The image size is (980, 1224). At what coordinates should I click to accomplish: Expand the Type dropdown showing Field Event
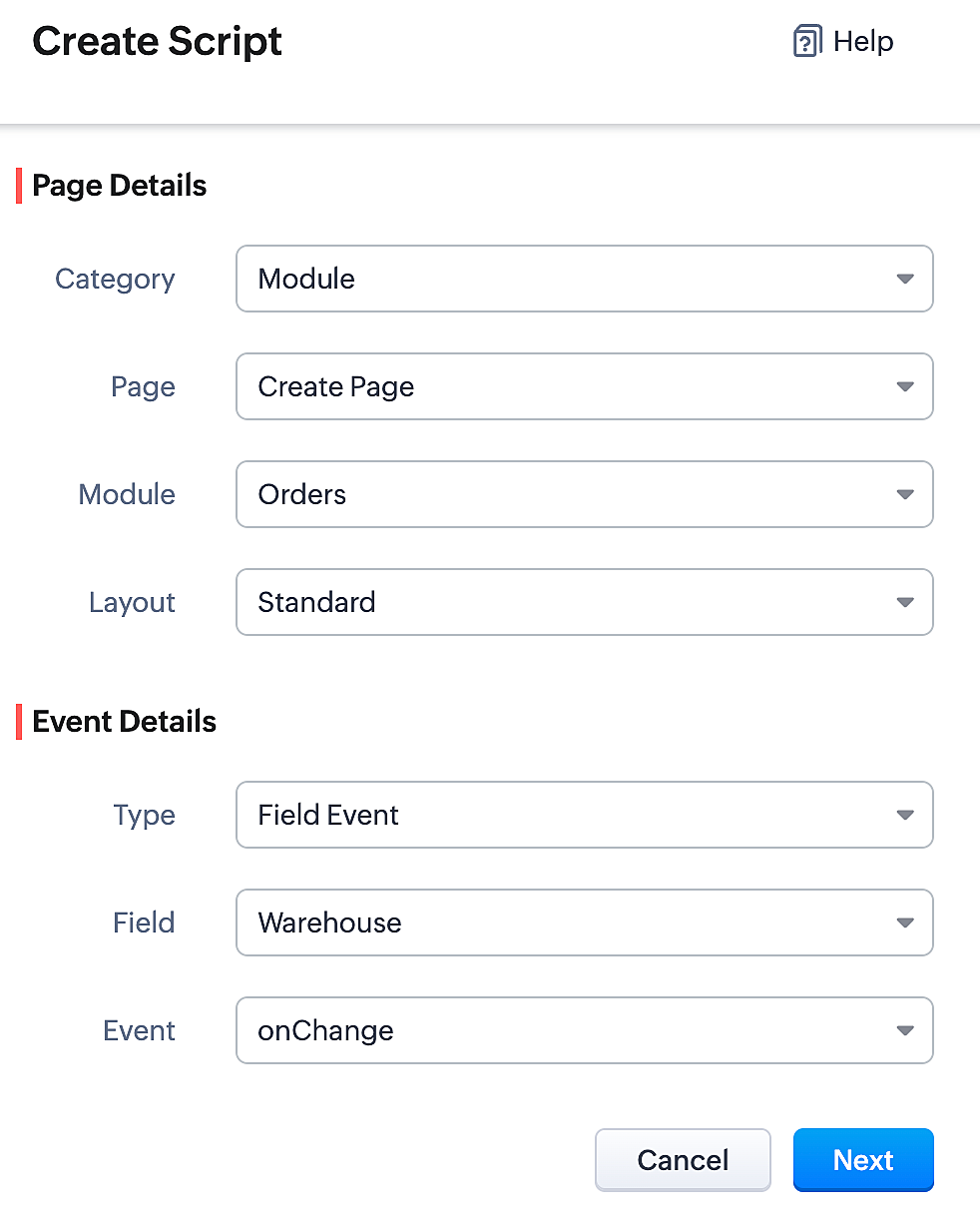tap(585, 815)
